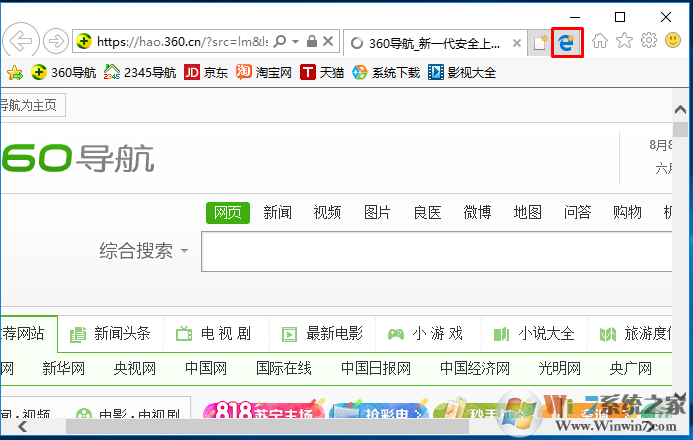Open the 京东 bookmark
Viewport: 693px width, 440px height.
pyautogui.click(x=206, y=72)
